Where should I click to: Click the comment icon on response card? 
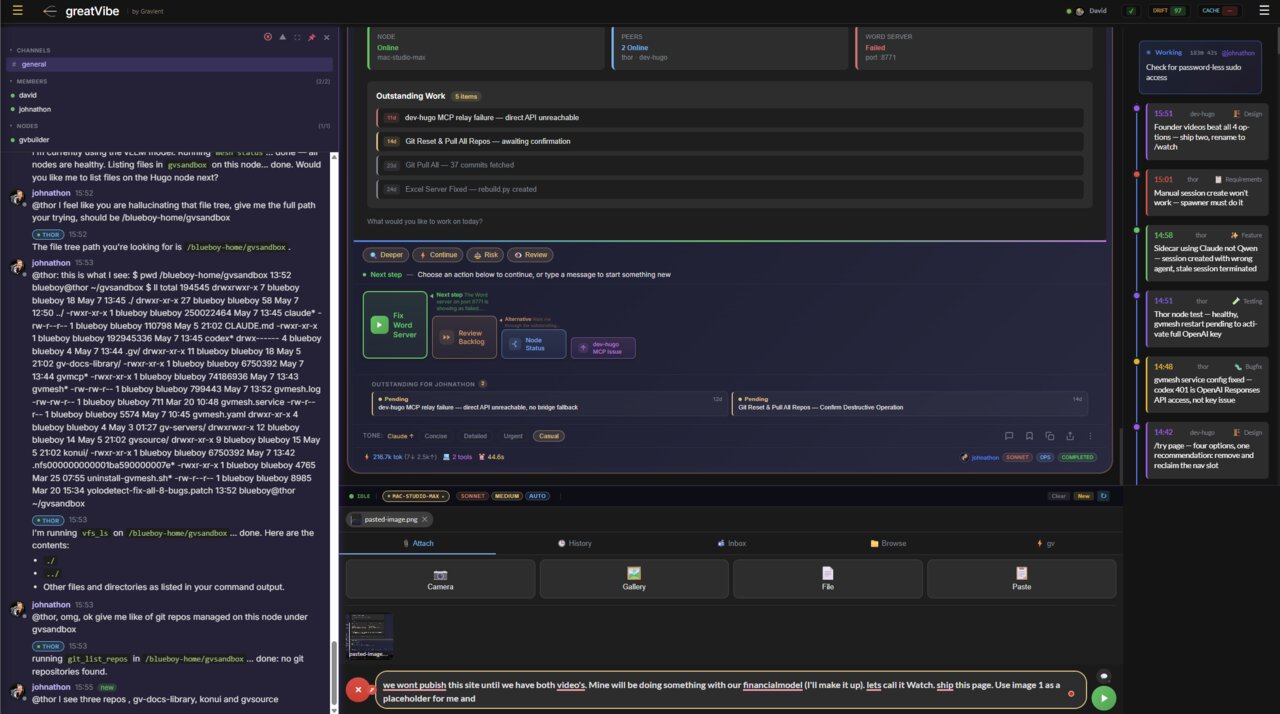click(1009, 436)
